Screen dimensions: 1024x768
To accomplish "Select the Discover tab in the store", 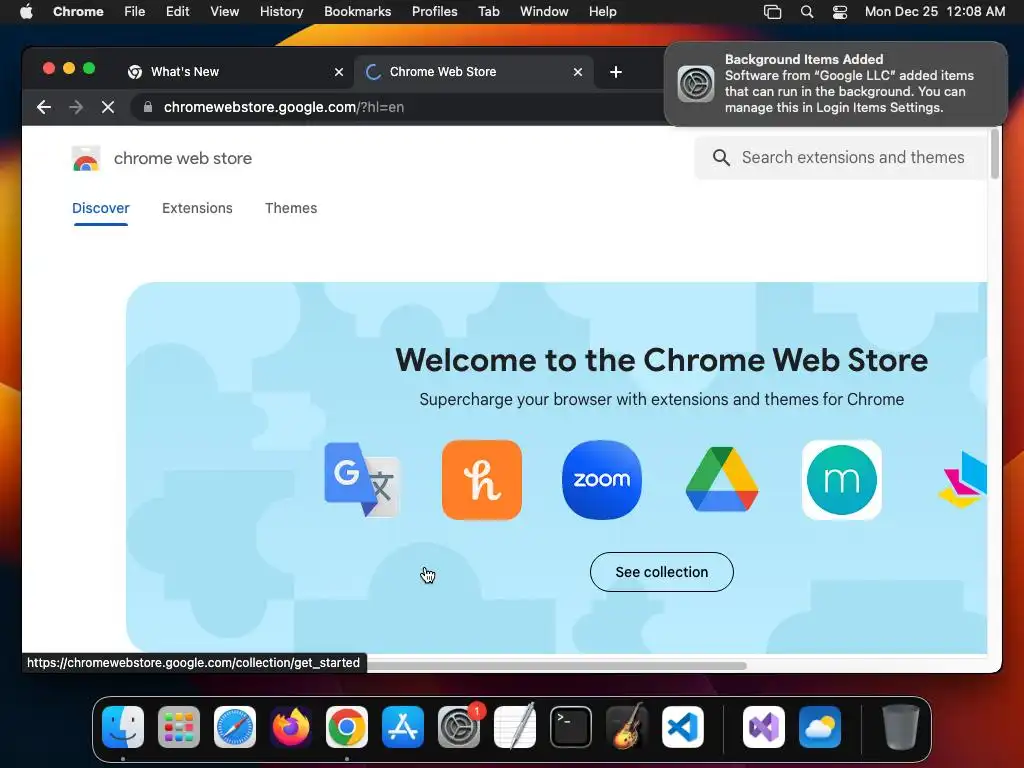I will 101,208.
